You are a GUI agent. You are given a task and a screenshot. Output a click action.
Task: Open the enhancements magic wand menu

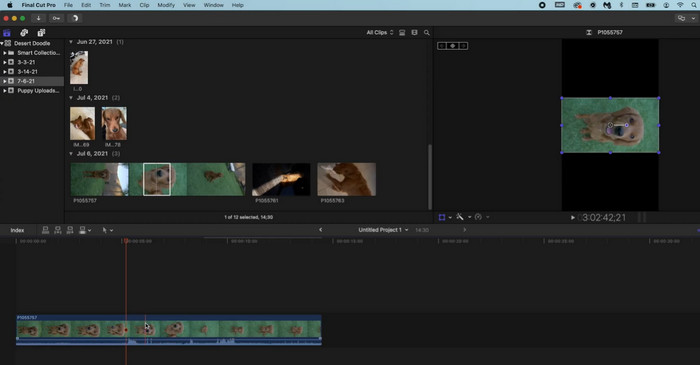[x=460, y=217]
